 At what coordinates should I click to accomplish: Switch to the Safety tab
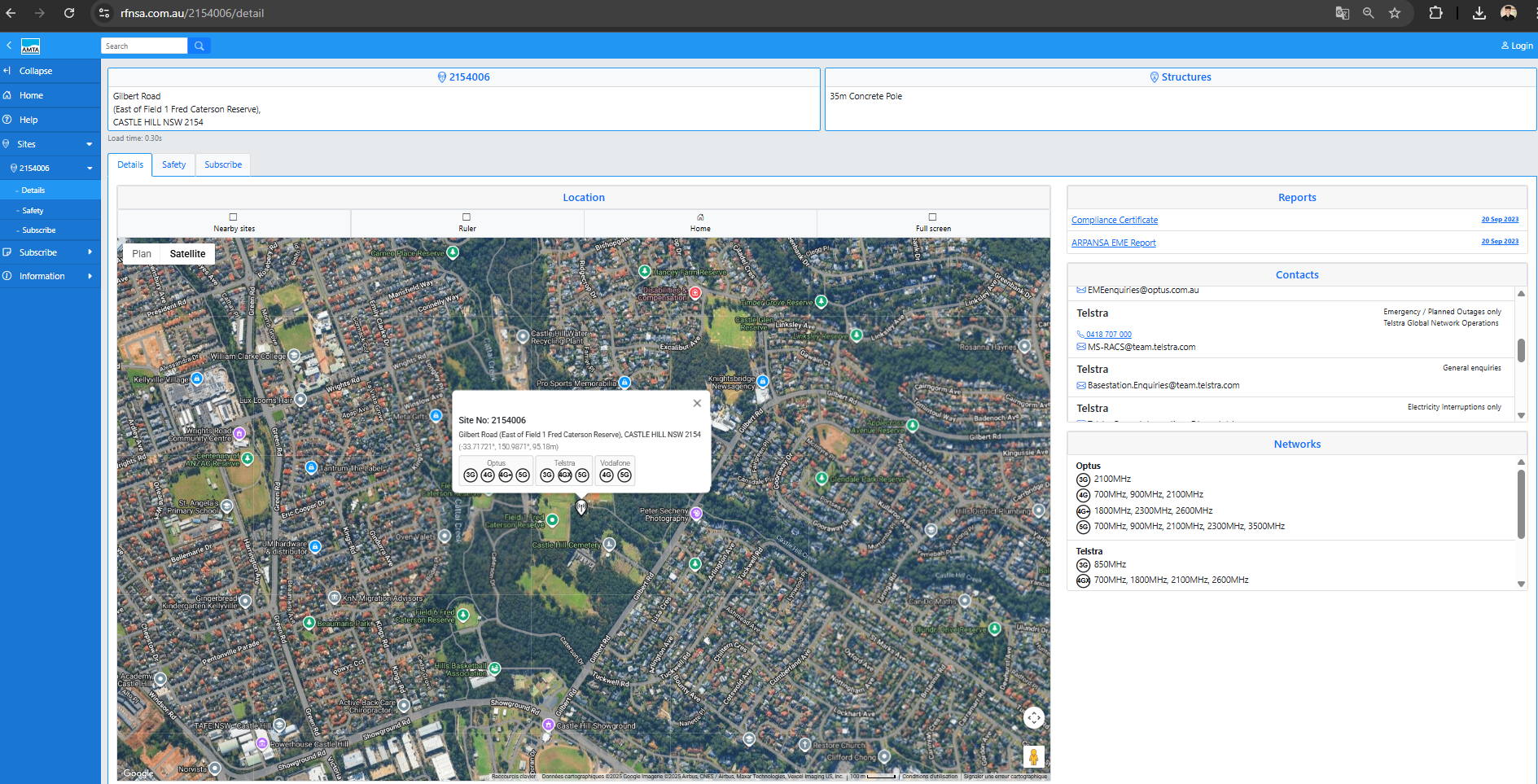coord(173,164)
